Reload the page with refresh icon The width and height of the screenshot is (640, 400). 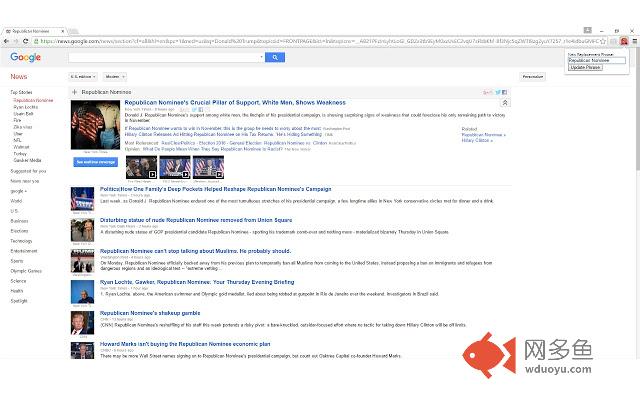click(x=25, y=41)
